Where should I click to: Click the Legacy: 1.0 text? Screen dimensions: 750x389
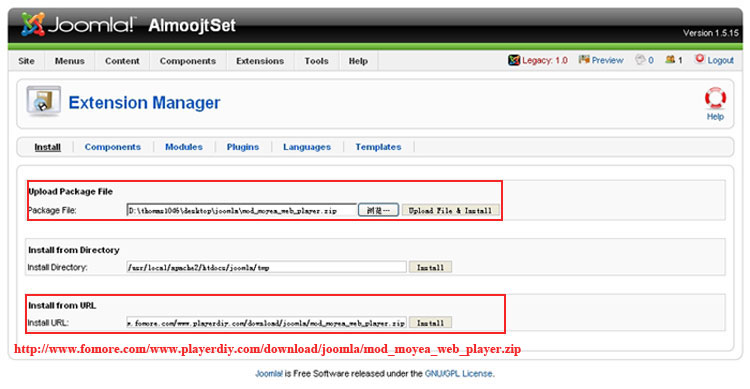[545, 60]
